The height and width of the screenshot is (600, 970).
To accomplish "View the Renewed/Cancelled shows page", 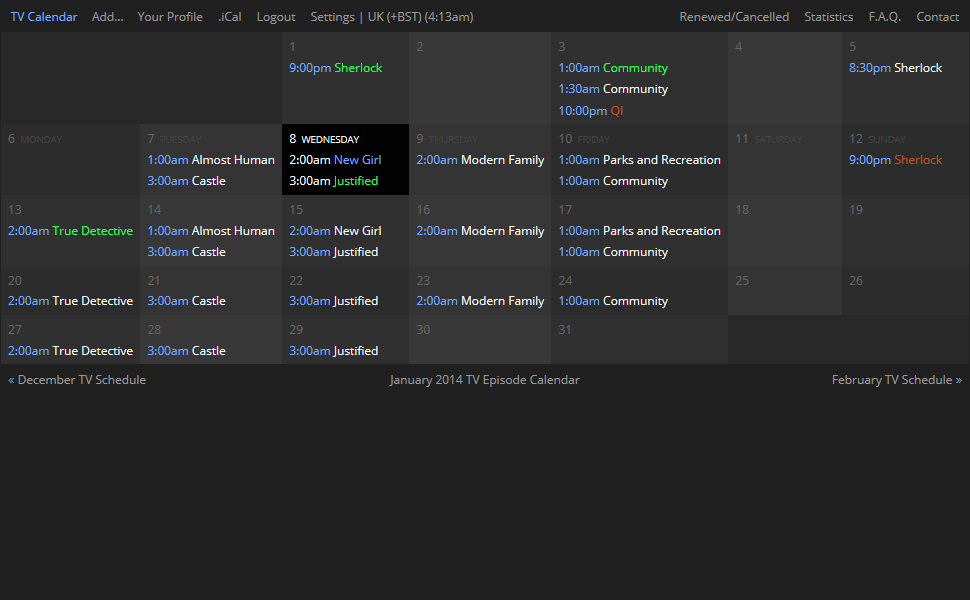I will click(x=734, y=17).
